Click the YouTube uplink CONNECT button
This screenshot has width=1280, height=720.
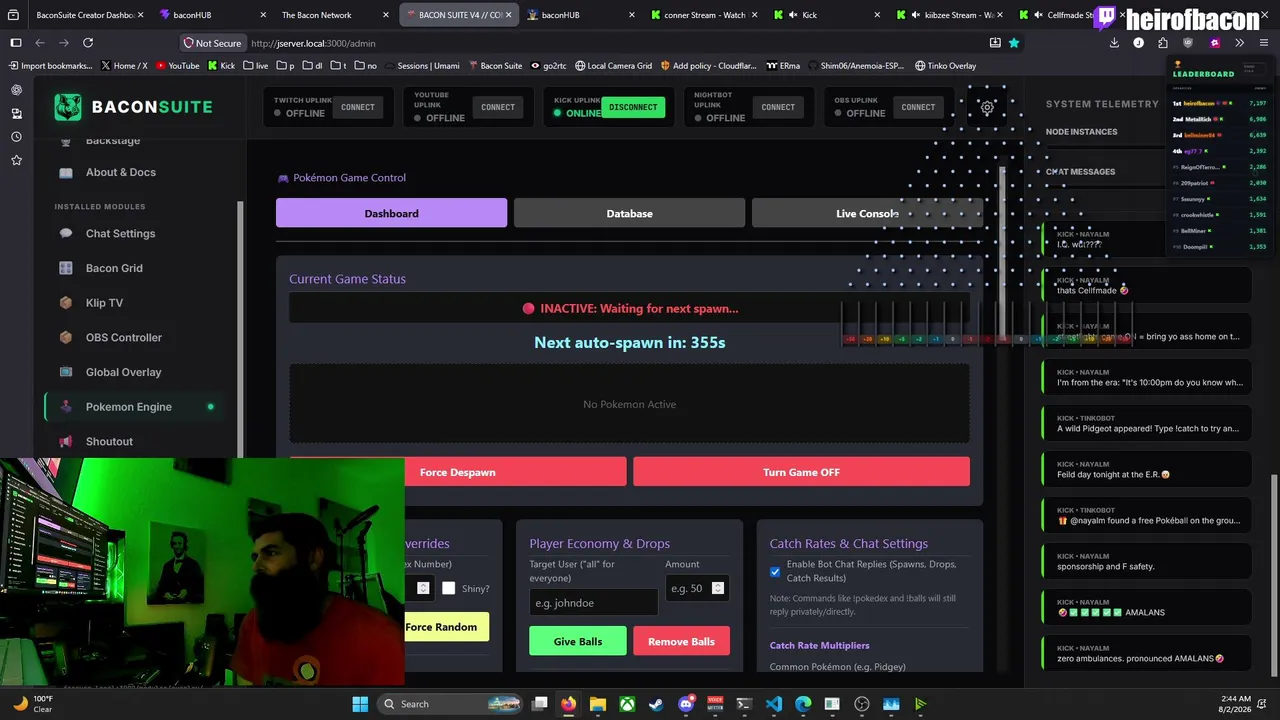coord(498,107)
